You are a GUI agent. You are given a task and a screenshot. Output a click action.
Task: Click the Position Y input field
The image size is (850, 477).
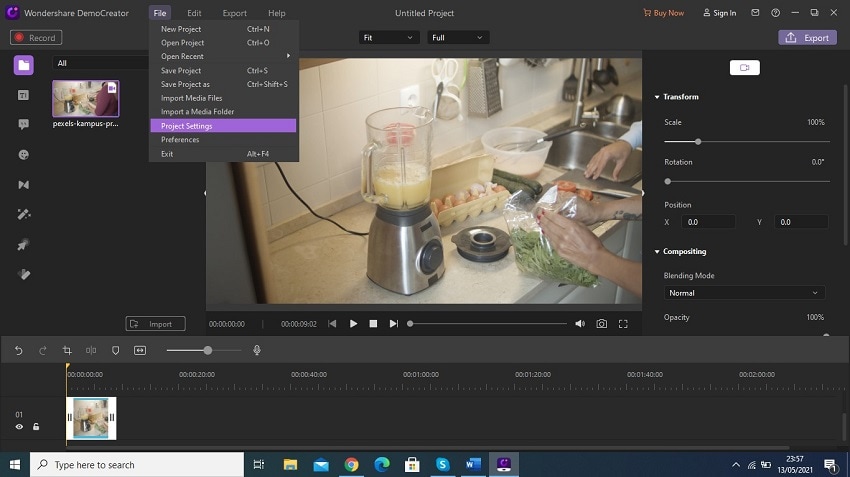click(x=802, y=222)
